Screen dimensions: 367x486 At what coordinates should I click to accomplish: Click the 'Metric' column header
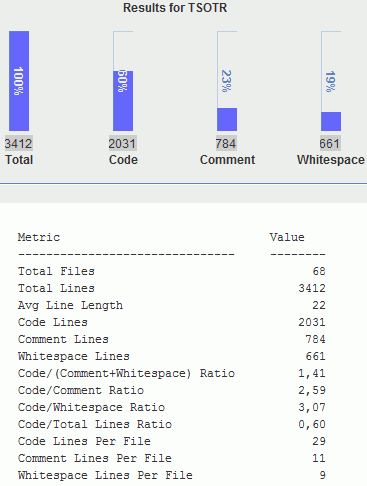[39, 237]
